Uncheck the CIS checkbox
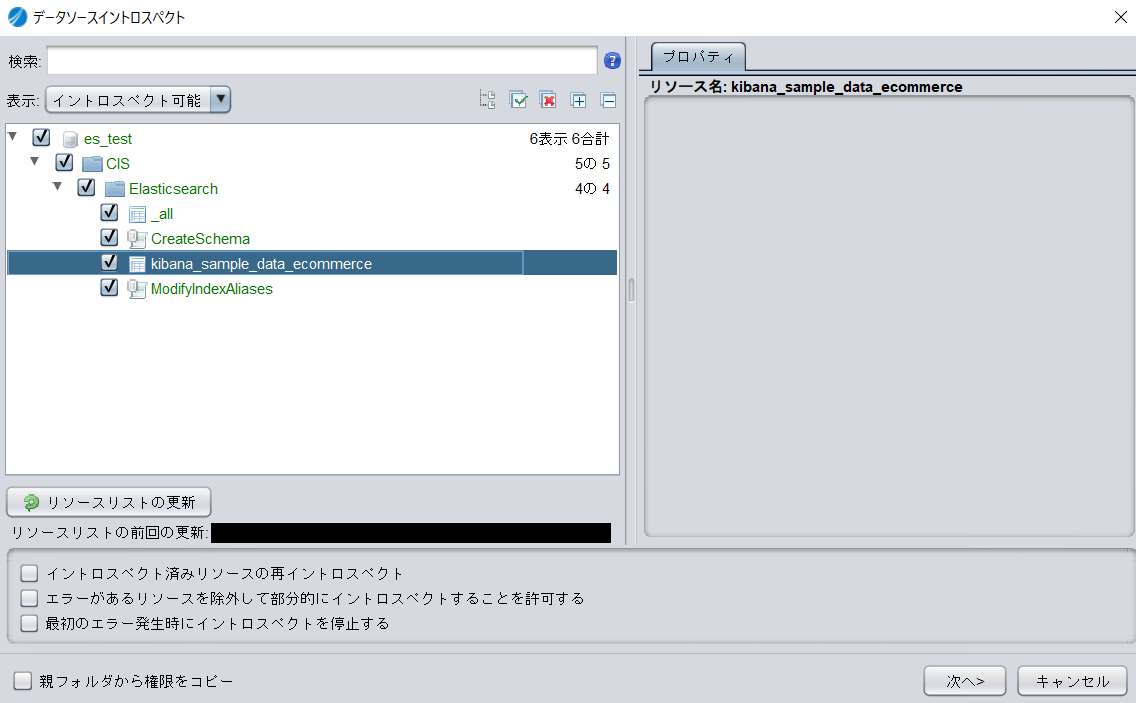Screen dimensions: 1136x703 click(64, 162)
